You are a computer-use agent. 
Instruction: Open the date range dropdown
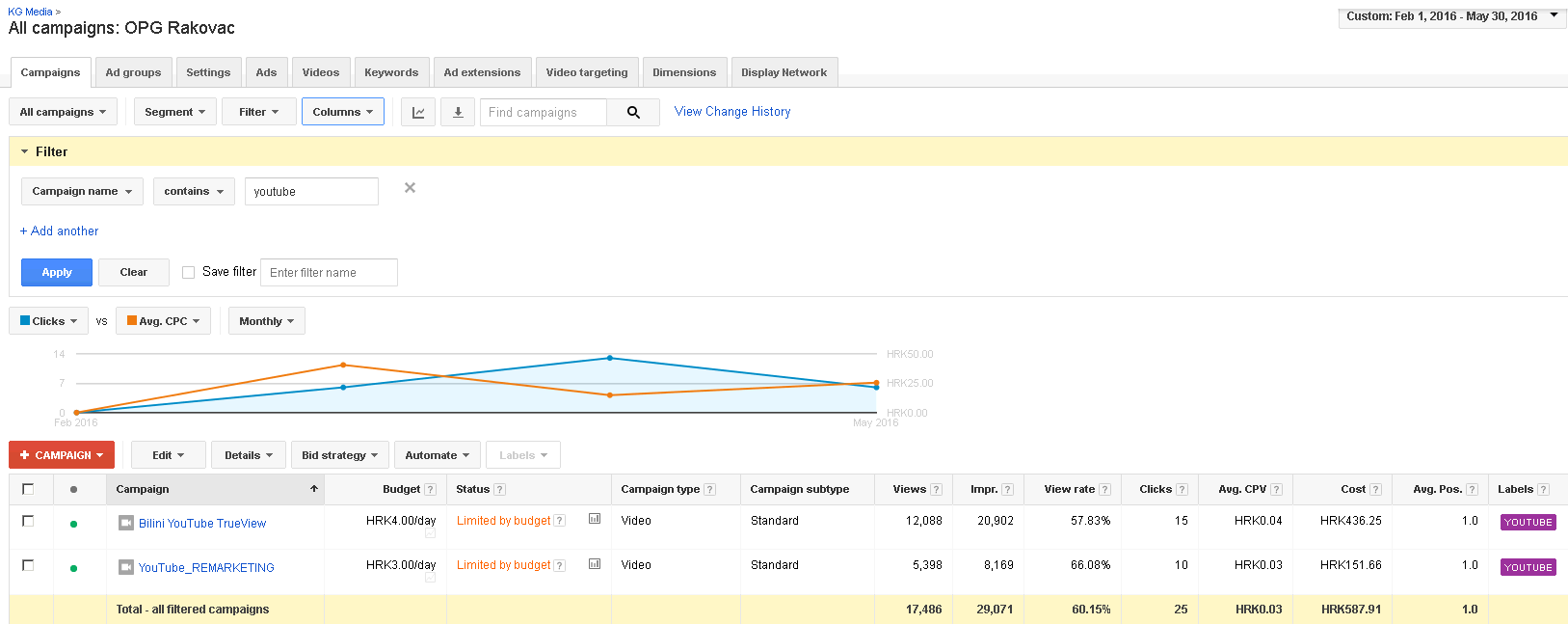pyautogui.click(x=1451, y=16)
